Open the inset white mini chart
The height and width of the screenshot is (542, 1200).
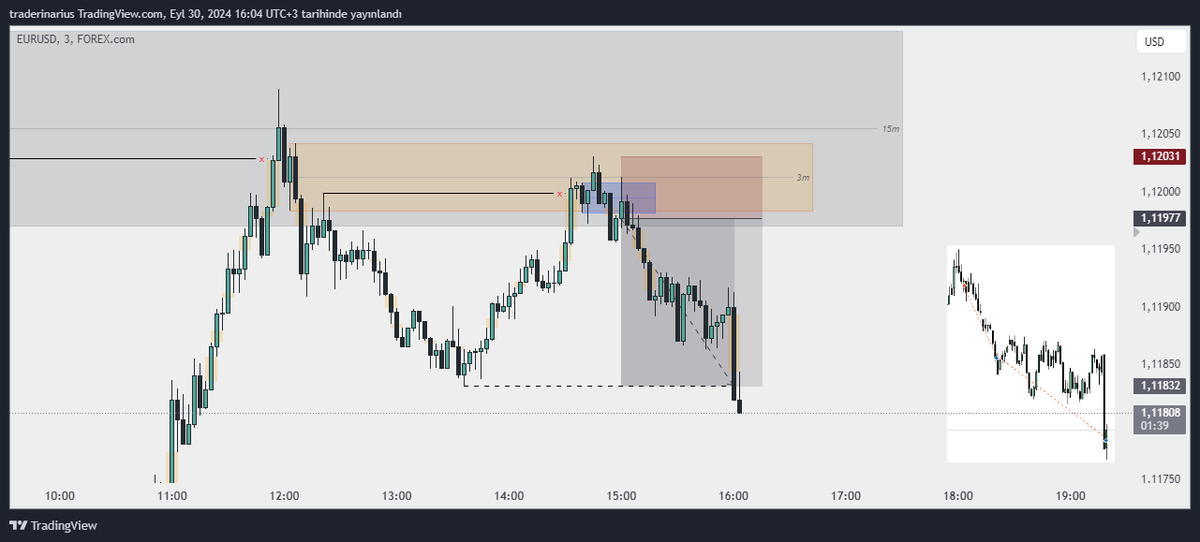point(1030,353)
